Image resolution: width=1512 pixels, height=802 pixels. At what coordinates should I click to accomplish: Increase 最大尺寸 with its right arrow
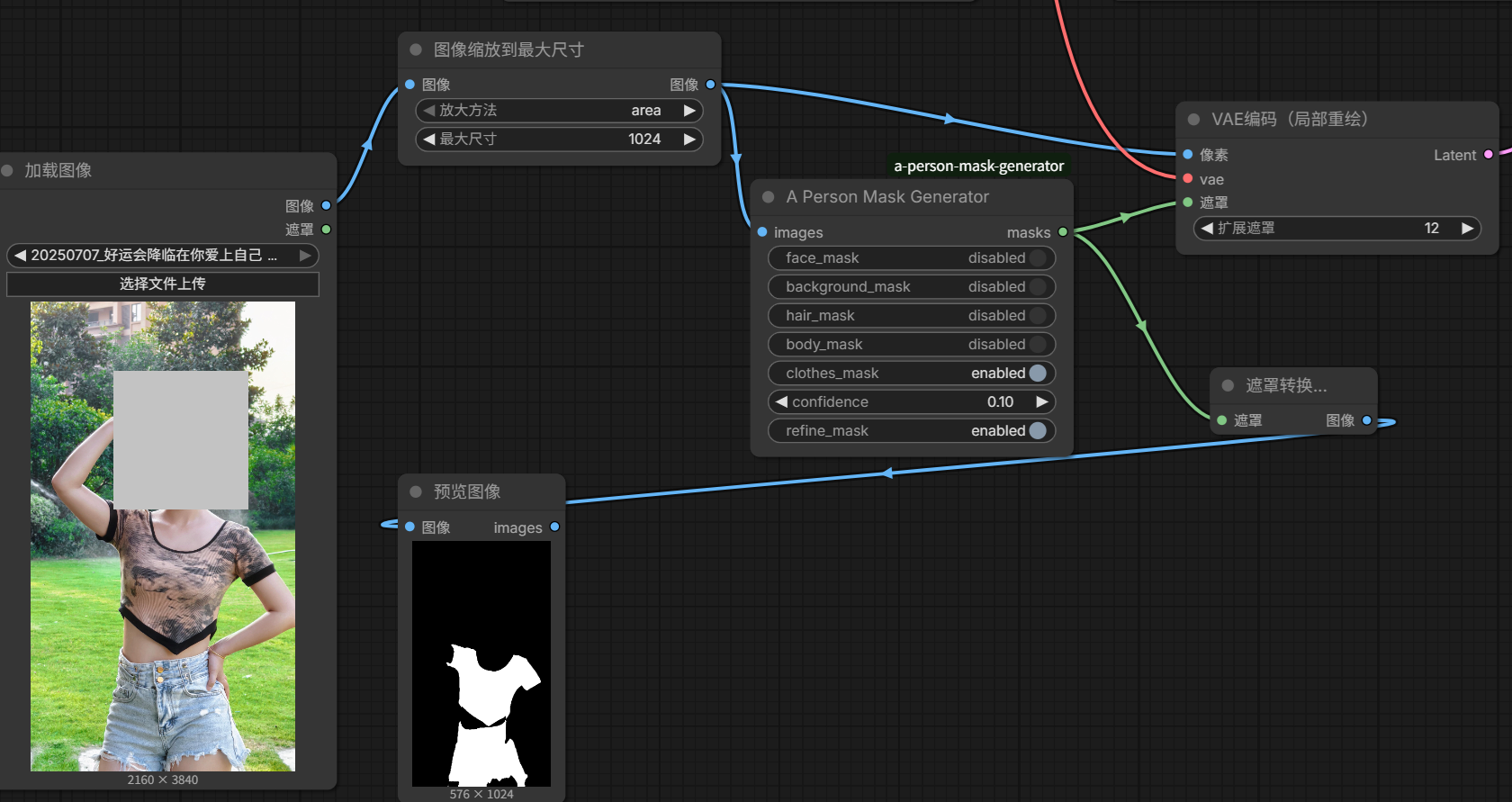[689, 140]
